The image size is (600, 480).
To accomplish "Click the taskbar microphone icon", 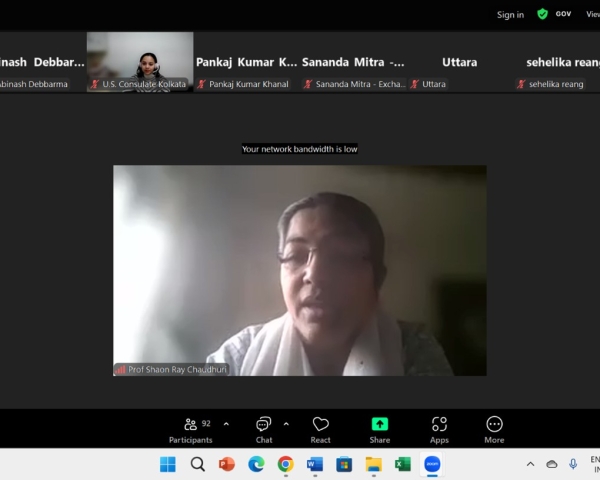I will [573, 464].
